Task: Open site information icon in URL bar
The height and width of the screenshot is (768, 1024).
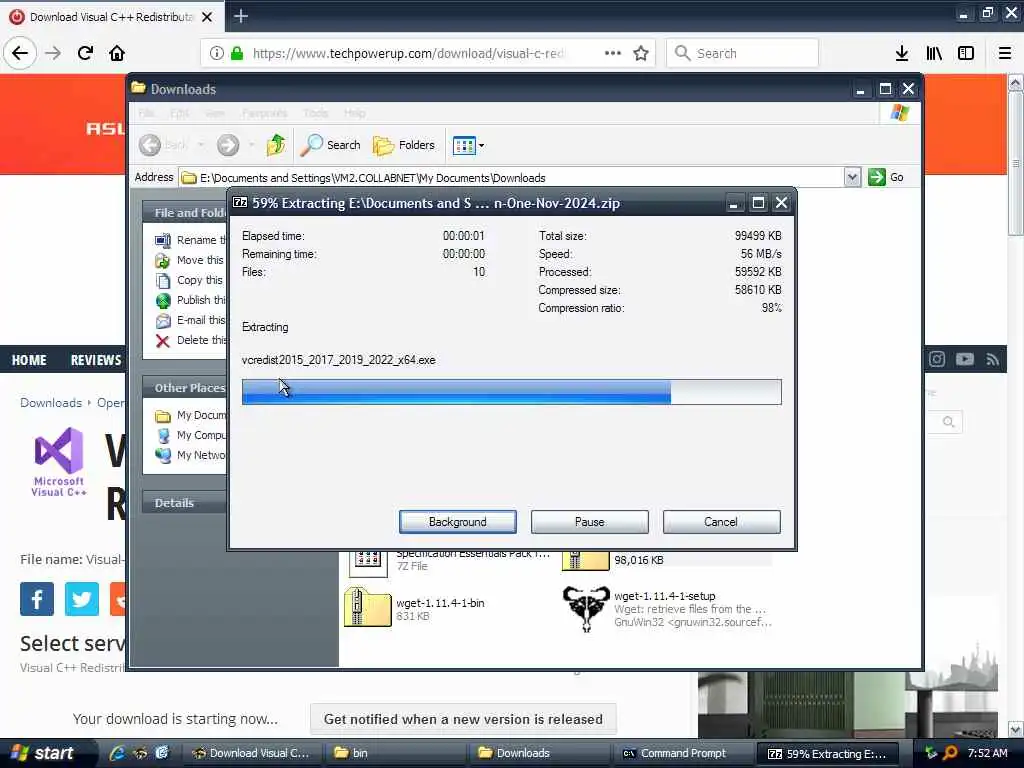Action: (216, 53)
